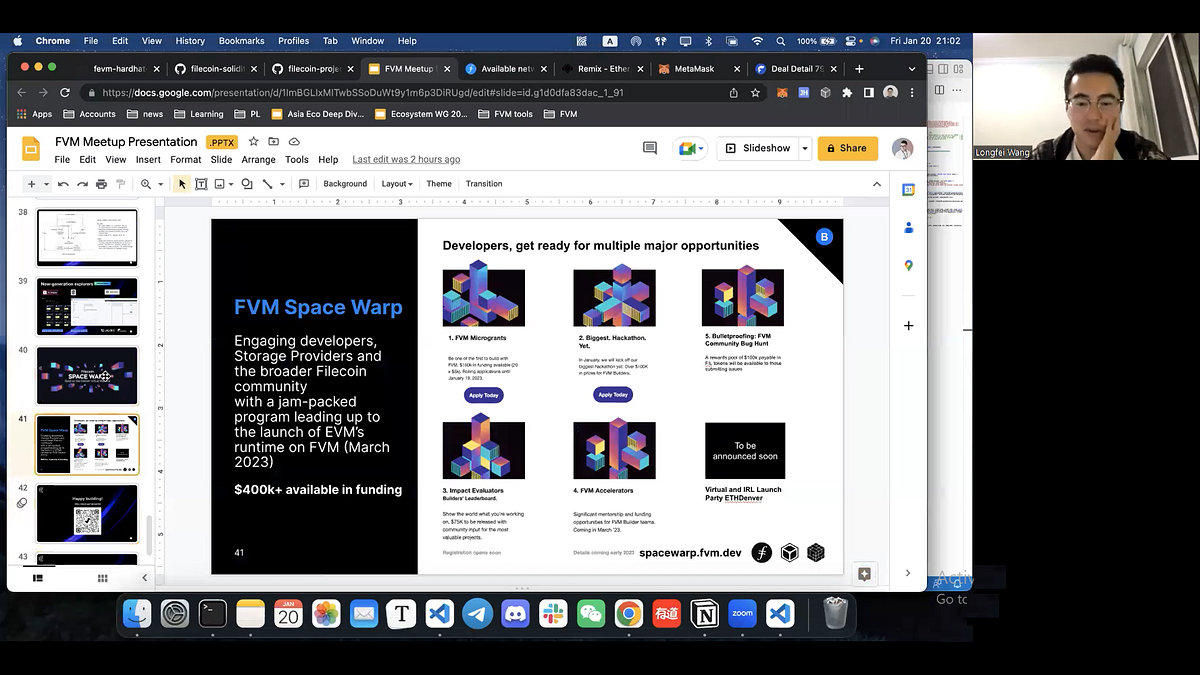This screenshot has height=675, width=1200.
Task: Open the Insert image tool
Action: point(222,184)
